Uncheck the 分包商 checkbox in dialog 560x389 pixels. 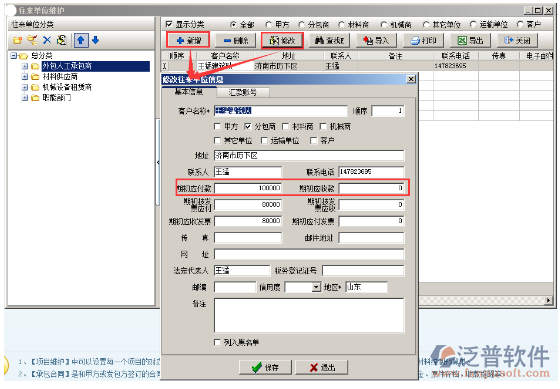248,126
